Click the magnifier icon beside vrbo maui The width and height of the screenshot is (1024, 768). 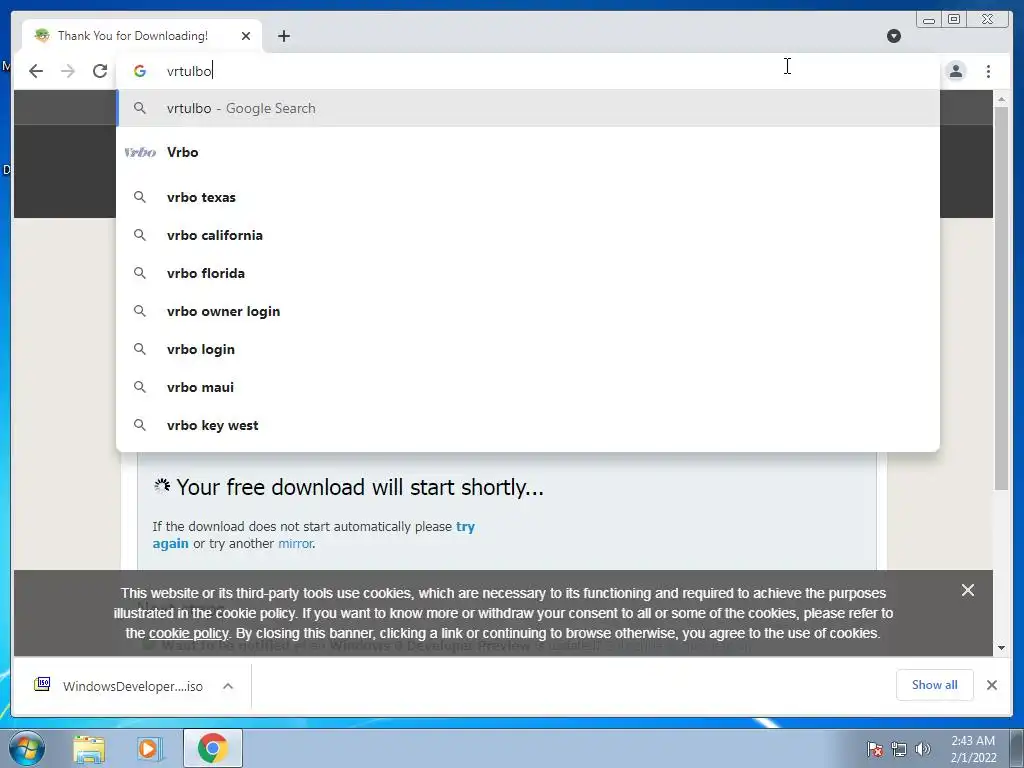click(x=140, y=387)
